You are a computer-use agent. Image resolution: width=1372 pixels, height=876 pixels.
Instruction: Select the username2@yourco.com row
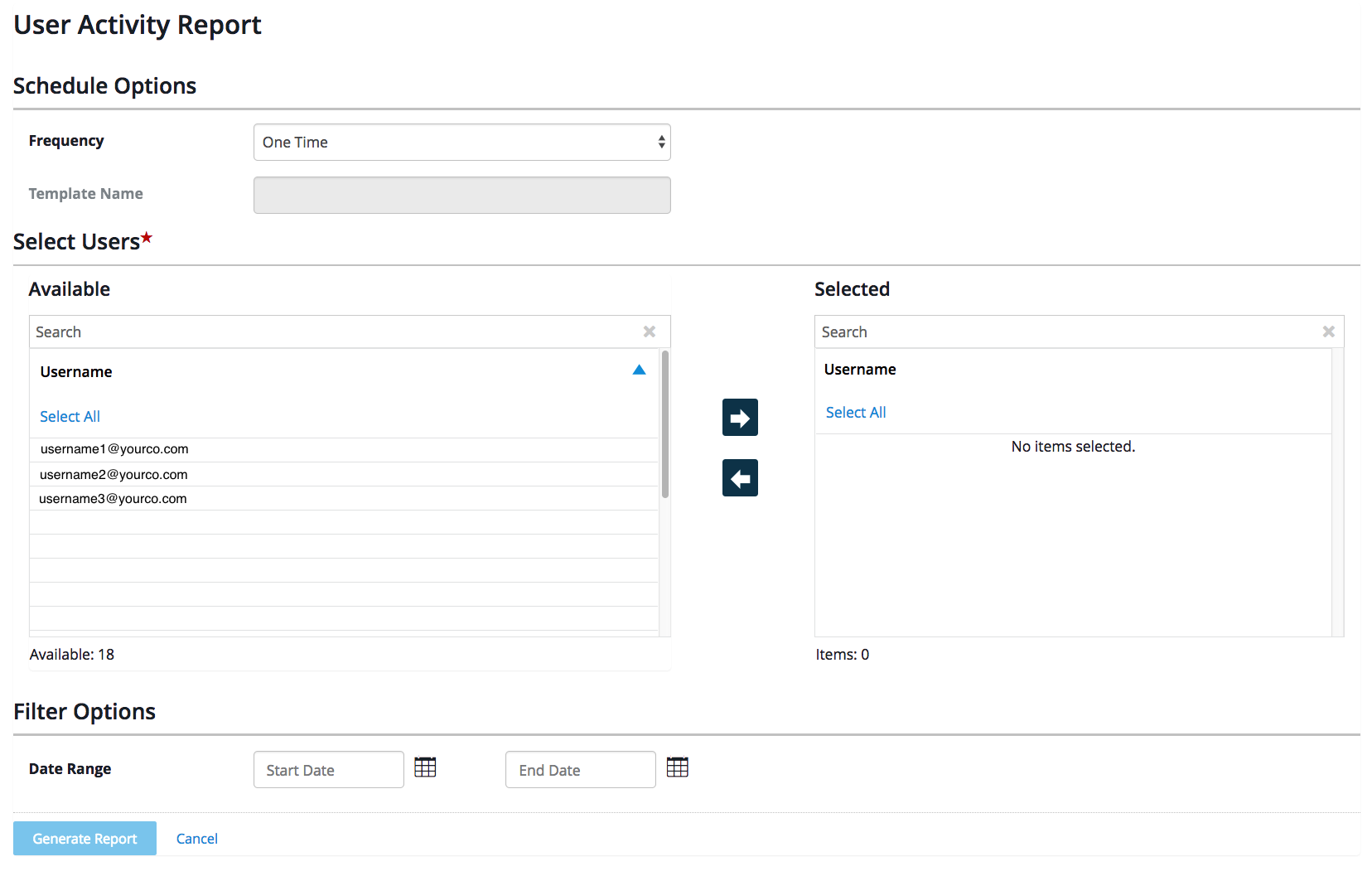click(x=114, y=474)
